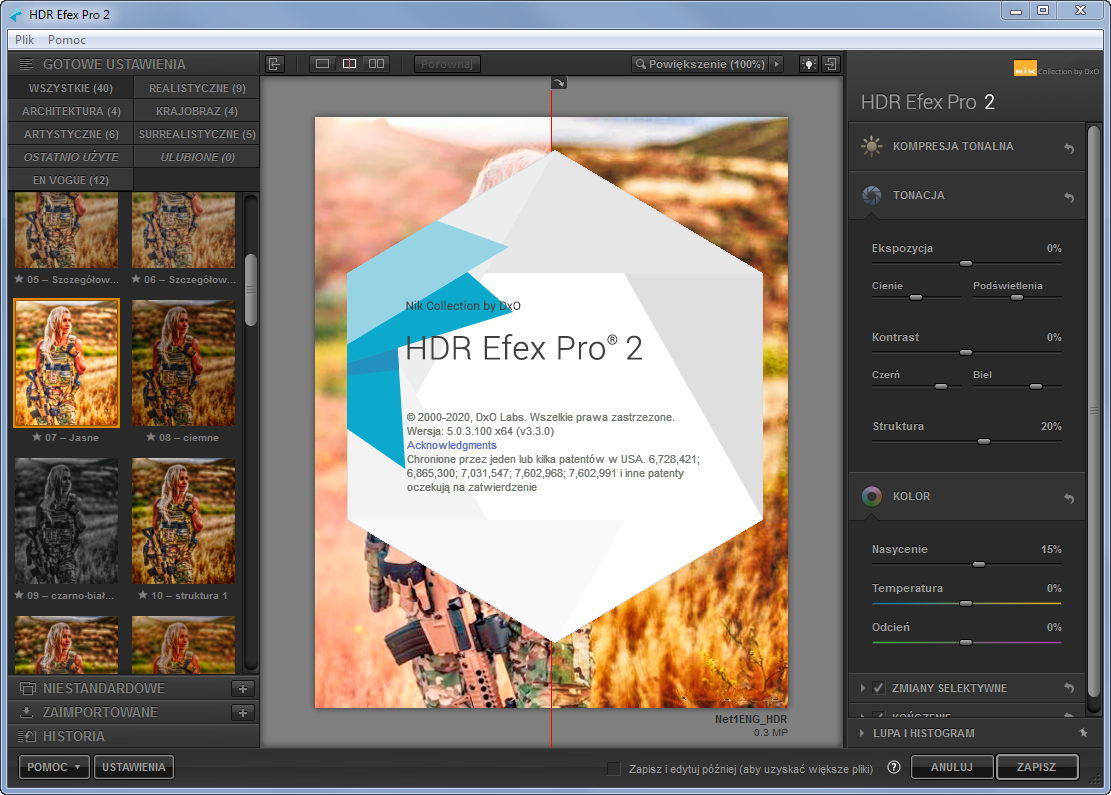Pin the Lupa i Histogram panel

pyautogui.click(x=1083, y=733)
